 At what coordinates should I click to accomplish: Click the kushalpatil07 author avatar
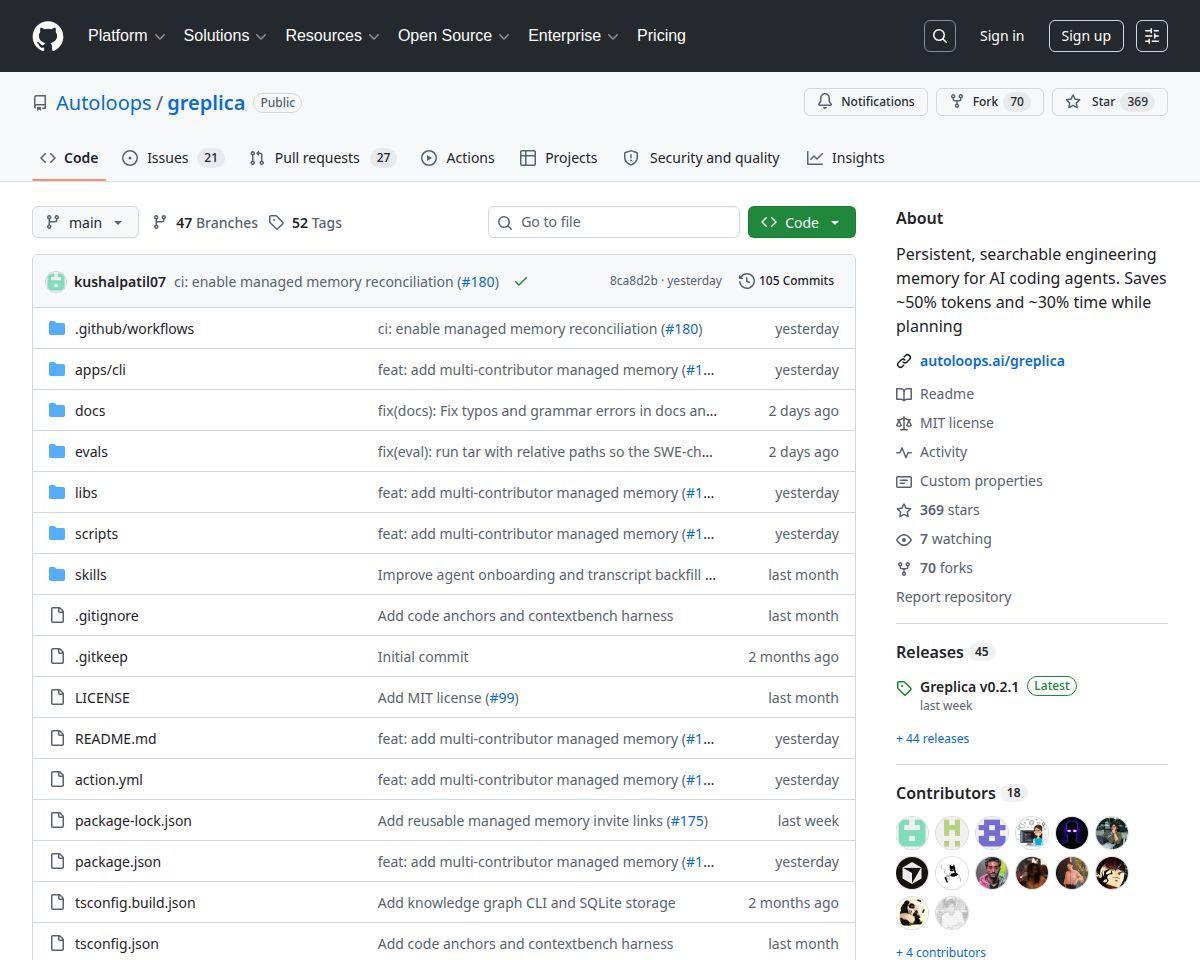(x=56, y=282)
